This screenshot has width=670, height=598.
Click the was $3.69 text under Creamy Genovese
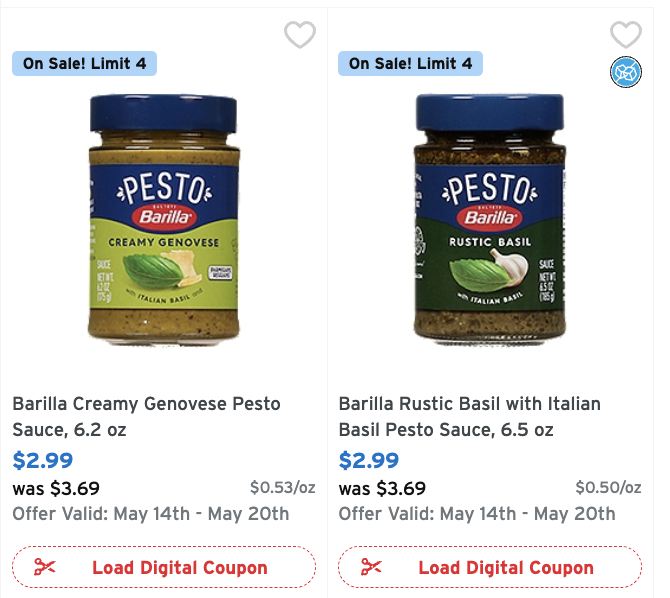pyautogui.click(x=56, y=489)
